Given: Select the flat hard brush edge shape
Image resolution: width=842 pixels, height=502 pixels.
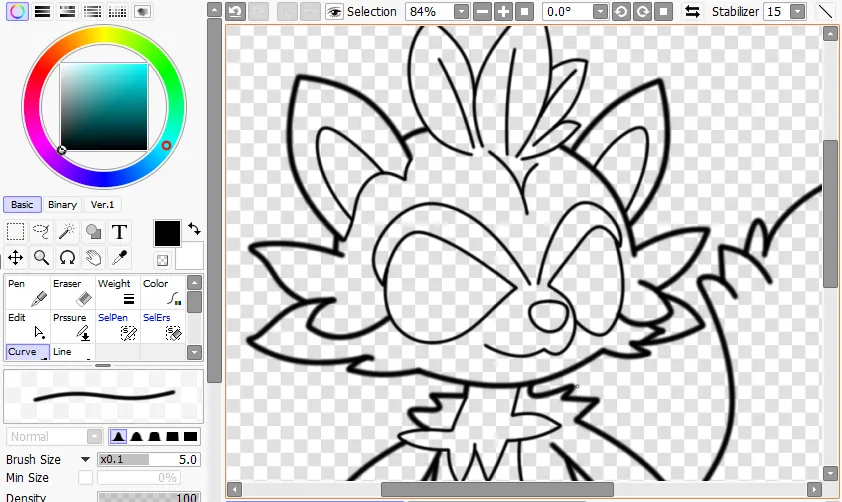Looking at the screenshot, I should click(191, 436).
